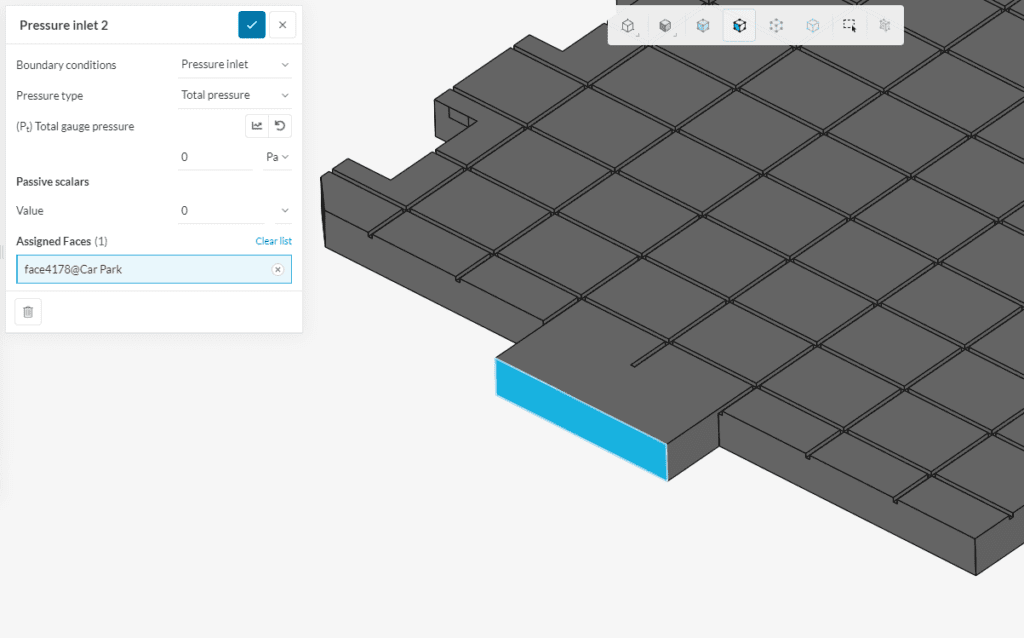
Task: Remove face4178@Car Park from assigned faces
Action: 278,269
